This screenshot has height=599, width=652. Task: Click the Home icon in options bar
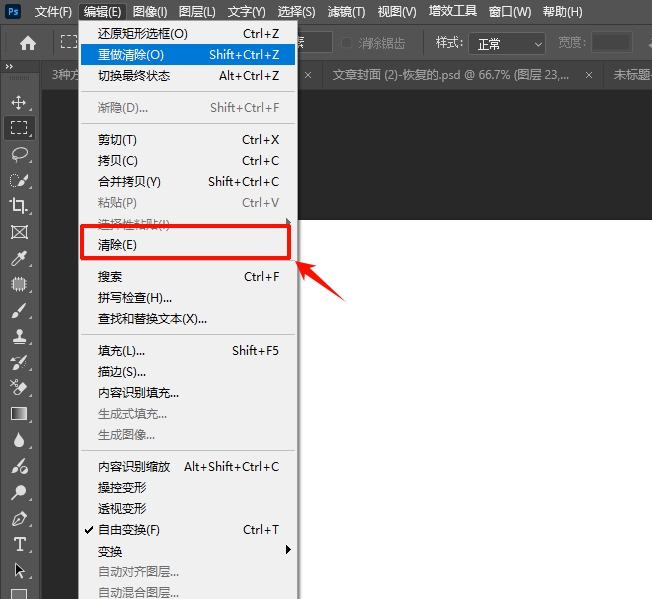[28, 43]
